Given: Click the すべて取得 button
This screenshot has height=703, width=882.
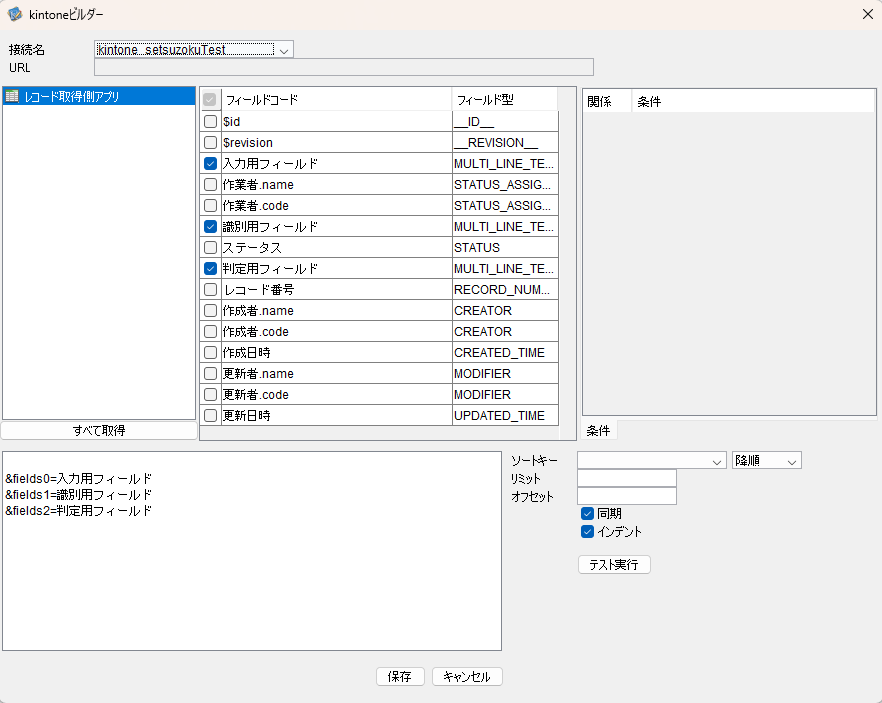Looking at the screenshot, I should tap(99, 430).
